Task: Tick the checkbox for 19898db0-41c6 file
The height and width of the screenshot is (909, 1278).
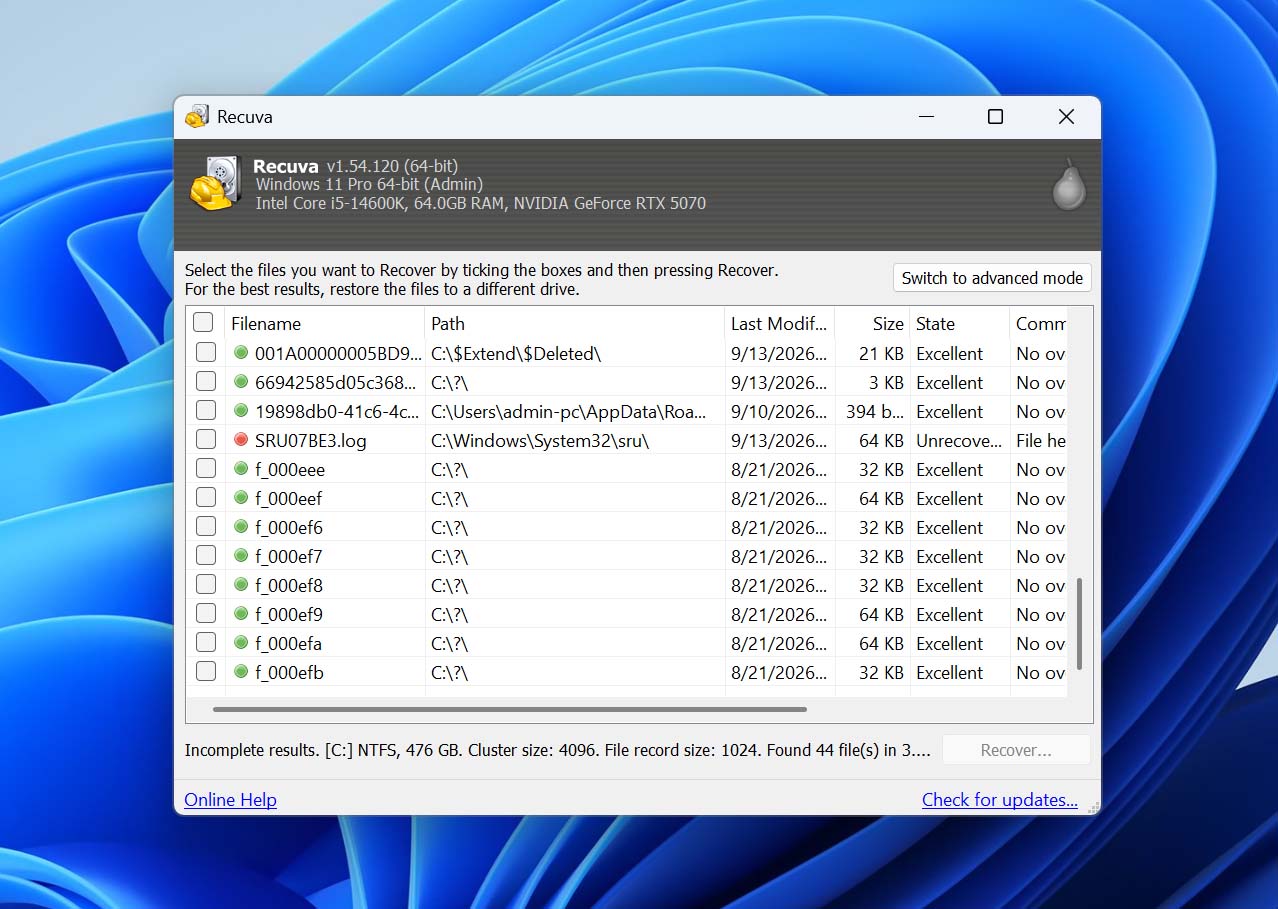Action: [x=205, y=411]
